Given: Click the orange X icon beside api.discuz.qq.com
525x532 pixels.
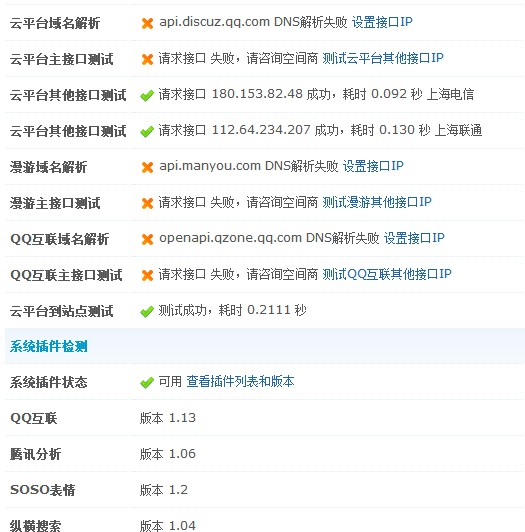Looking at the screenshot, I should (147, 23).
